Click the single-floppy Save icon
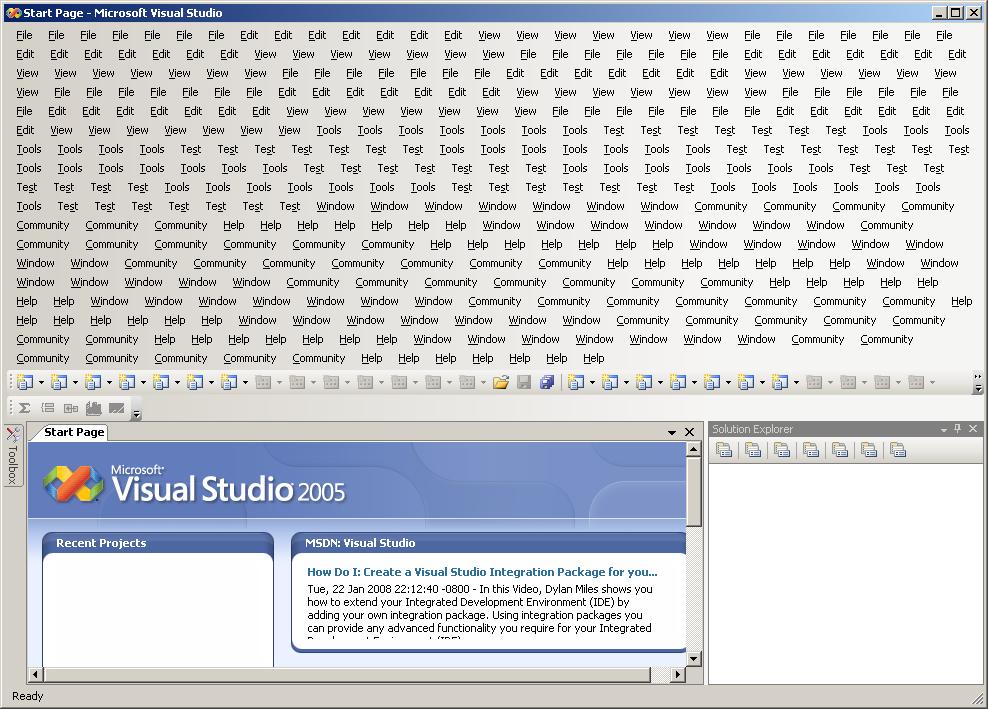 click(524, 382)
